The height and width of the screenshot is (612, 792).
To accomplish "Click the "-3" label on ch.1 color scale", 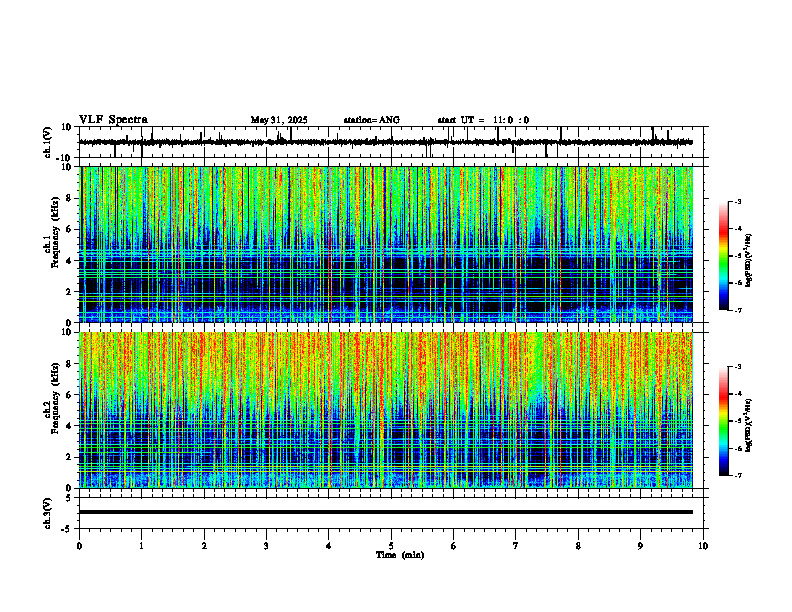I will pos(737,201).
